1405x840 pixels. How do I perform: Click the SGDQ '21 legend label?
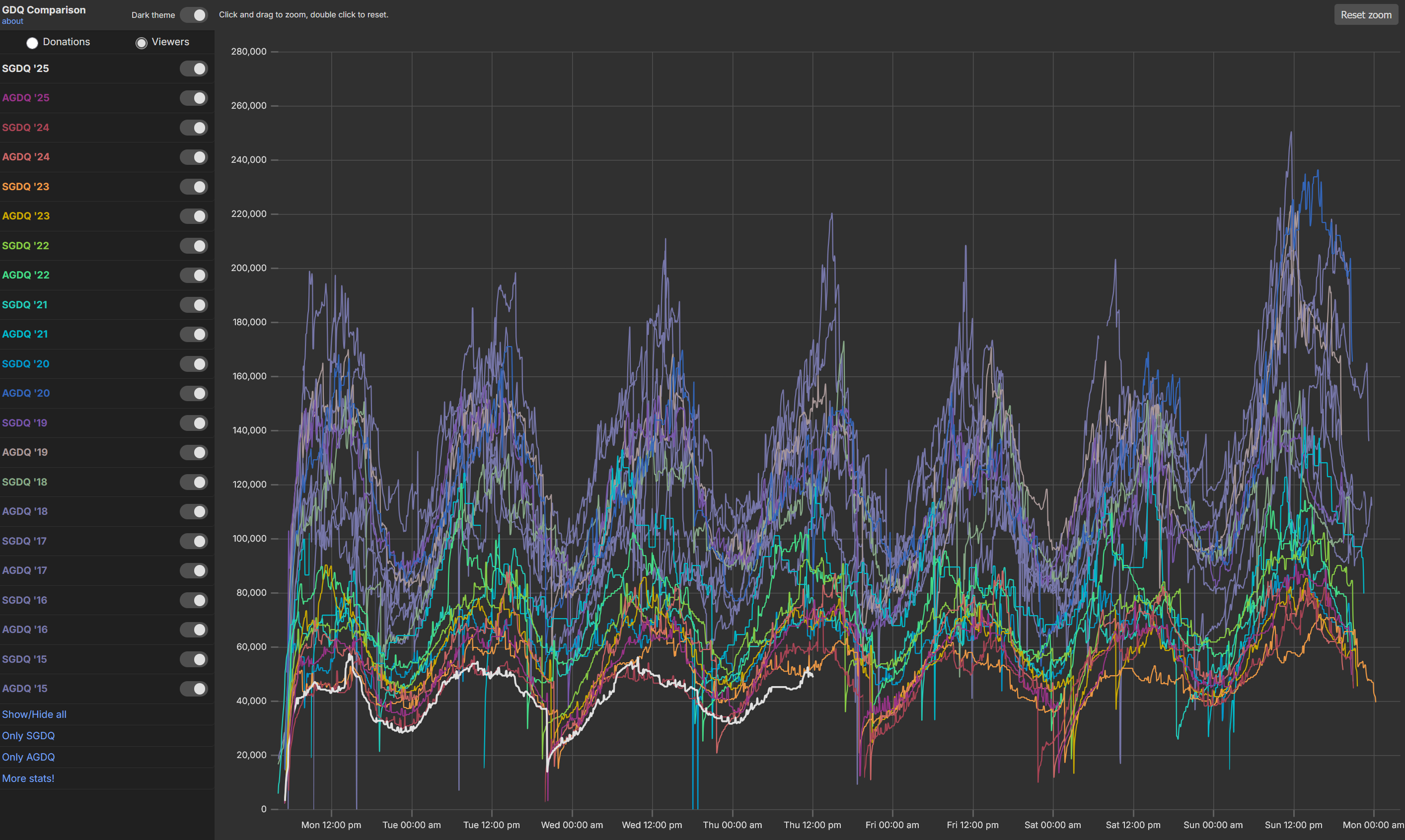[x=24, y=305]
